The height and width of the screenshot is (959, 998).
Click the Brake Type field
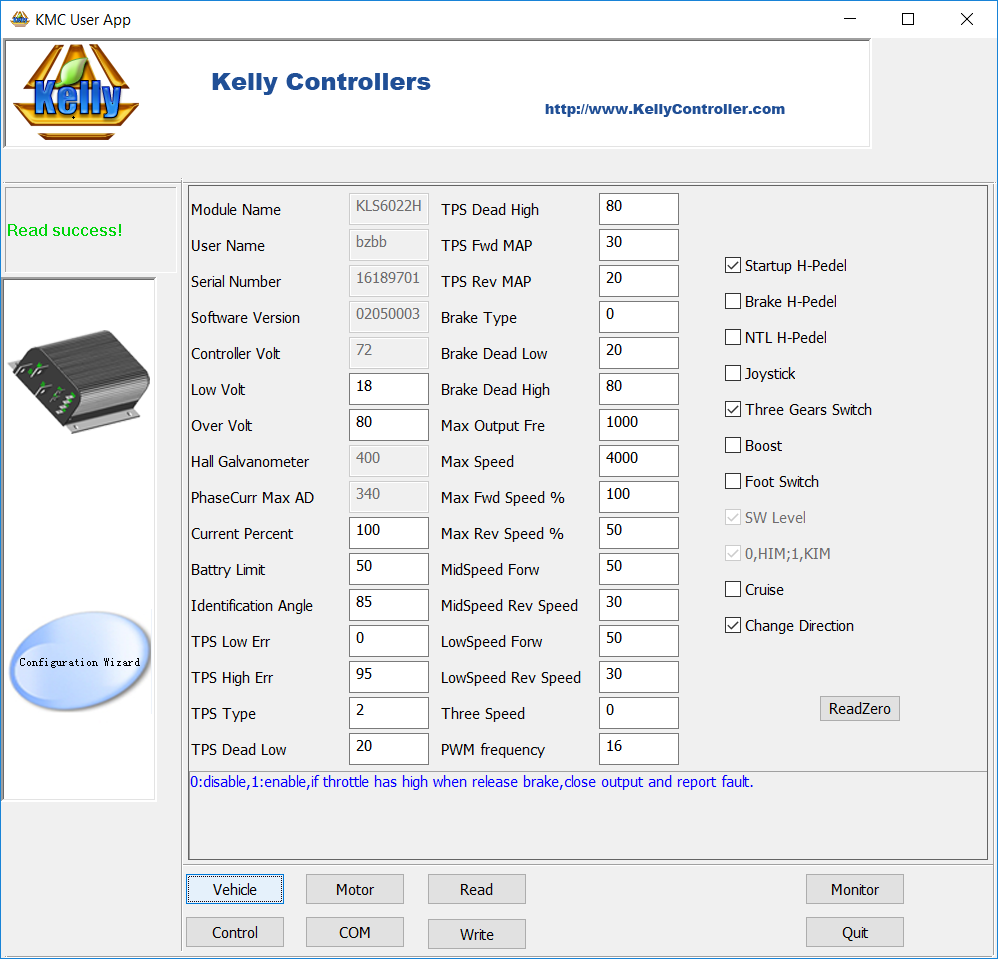point(639,317)
